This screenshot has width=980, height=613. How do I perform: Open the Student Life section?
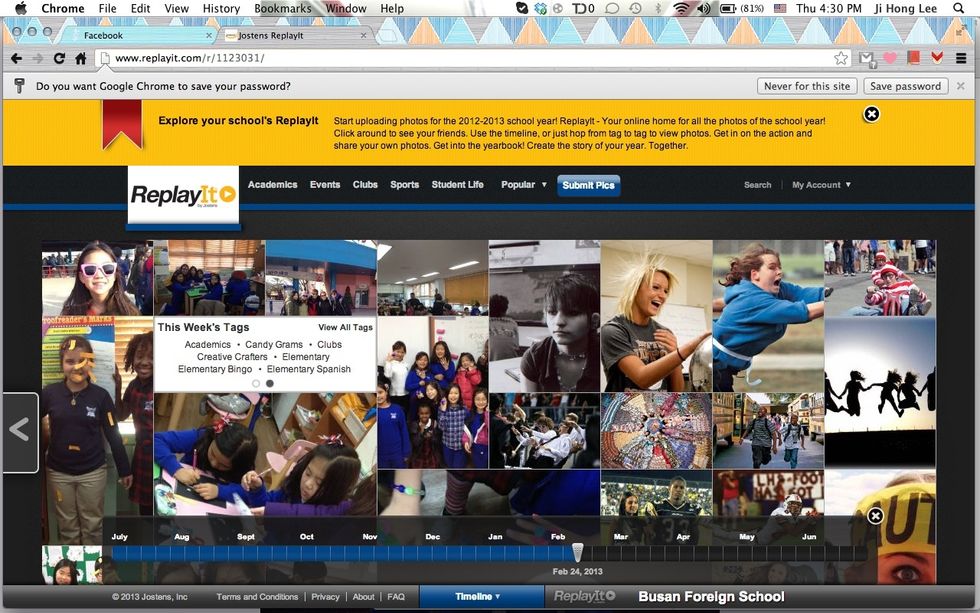[458, 184]
